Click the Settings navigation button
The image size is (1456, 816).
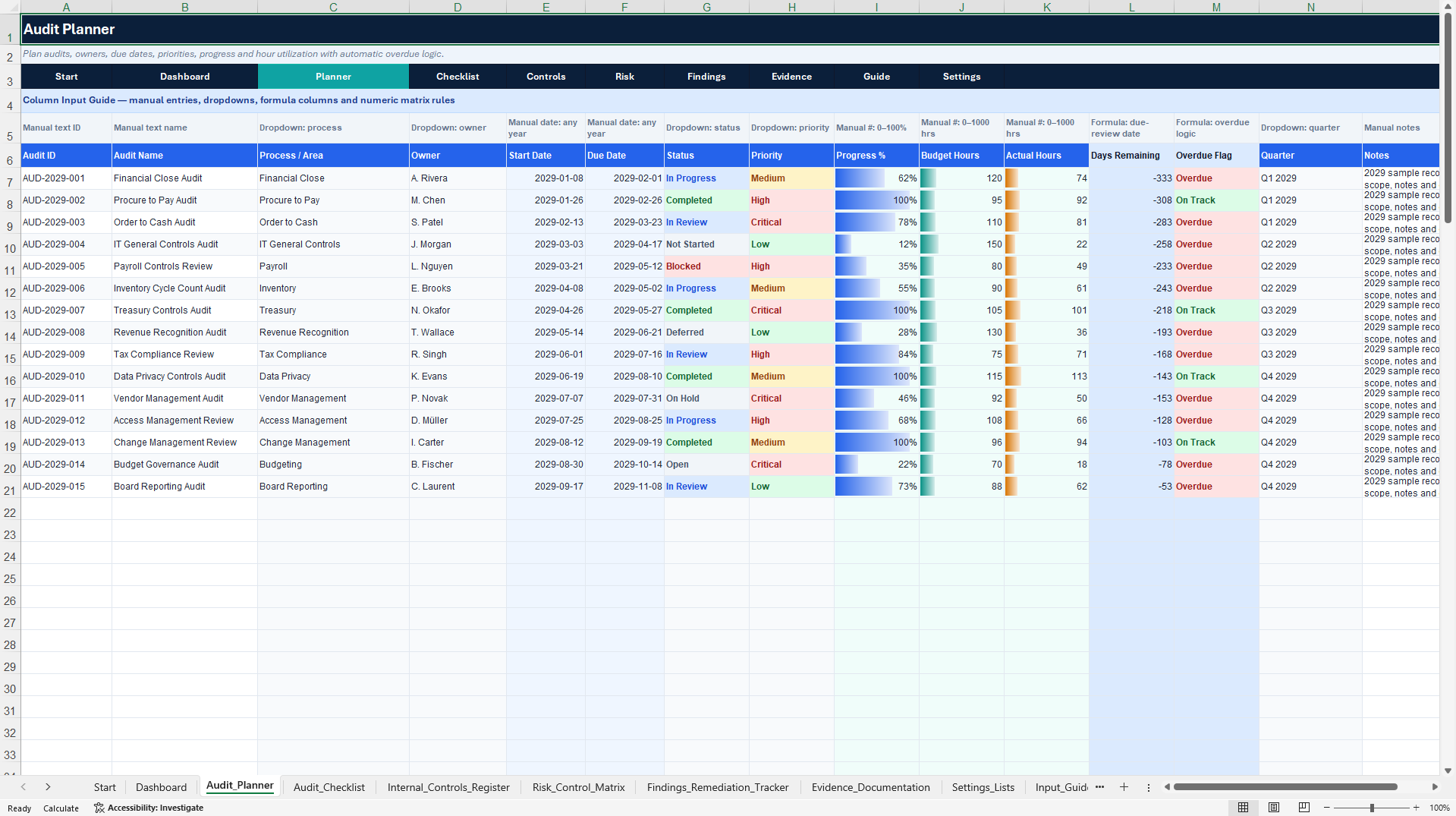(961, 77)
